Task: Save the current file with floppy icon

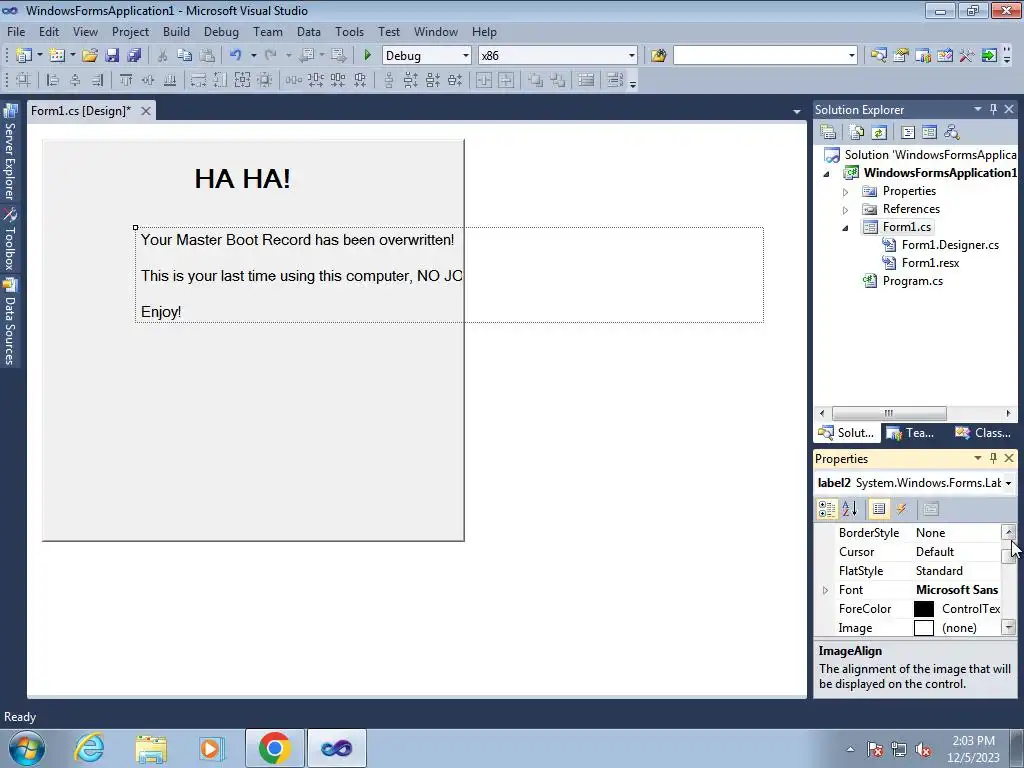Action: (112, 56)
